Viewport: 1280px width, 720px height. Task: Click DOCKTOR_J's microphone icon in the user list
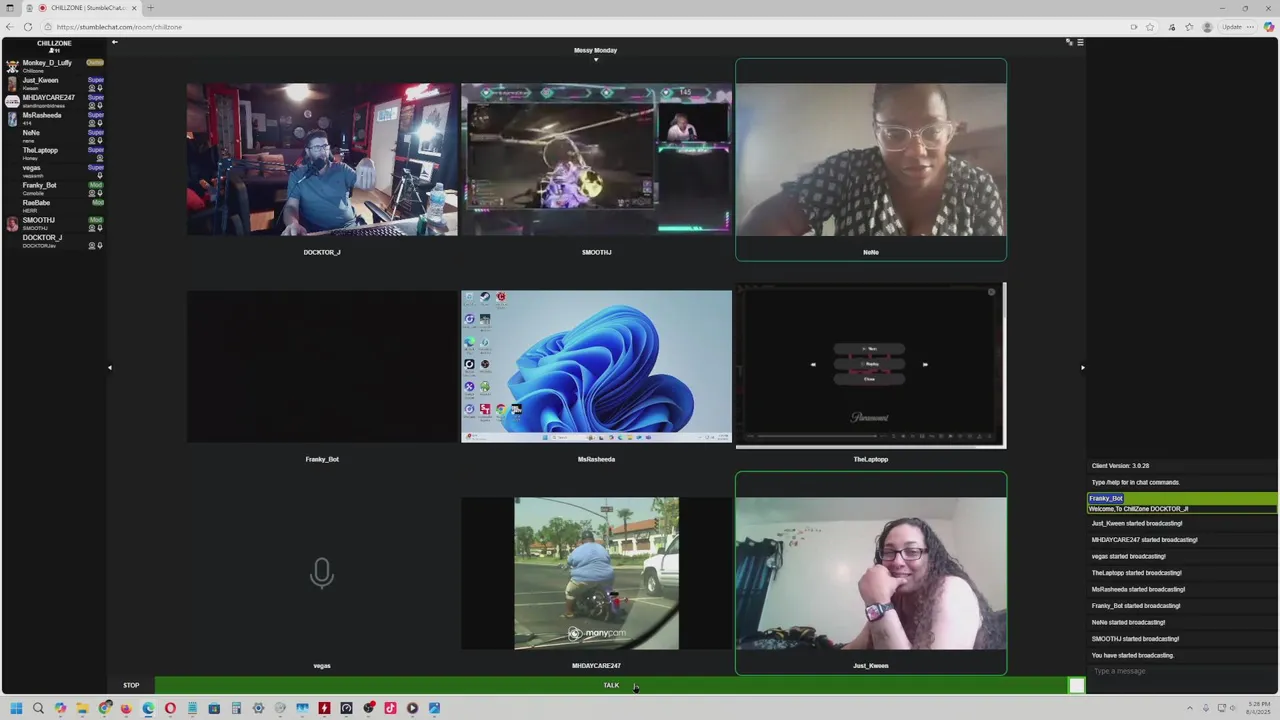[100, 246]
